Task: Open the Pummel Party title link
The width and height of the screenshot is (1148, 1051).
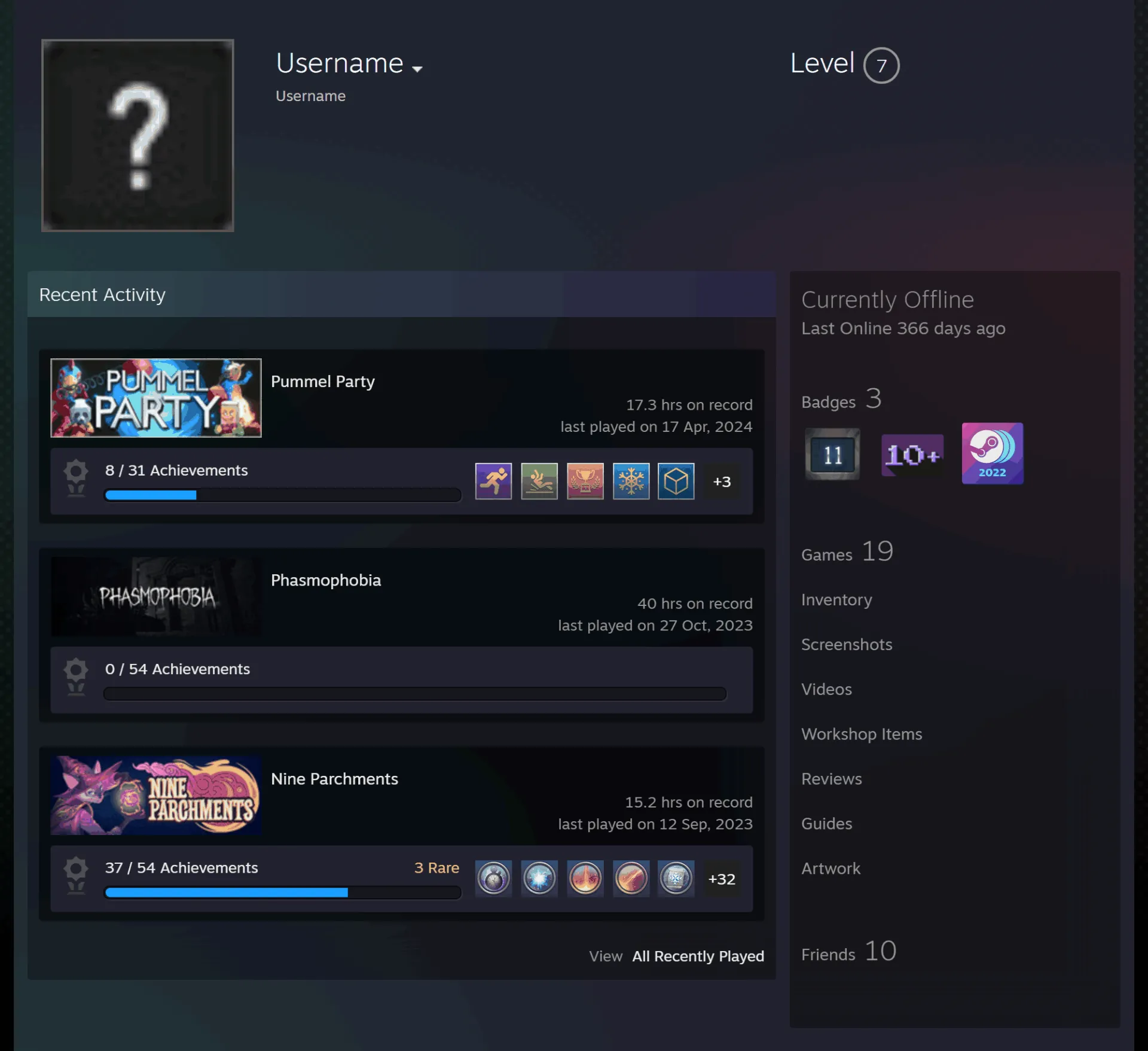Action: (x=323, y=382)
